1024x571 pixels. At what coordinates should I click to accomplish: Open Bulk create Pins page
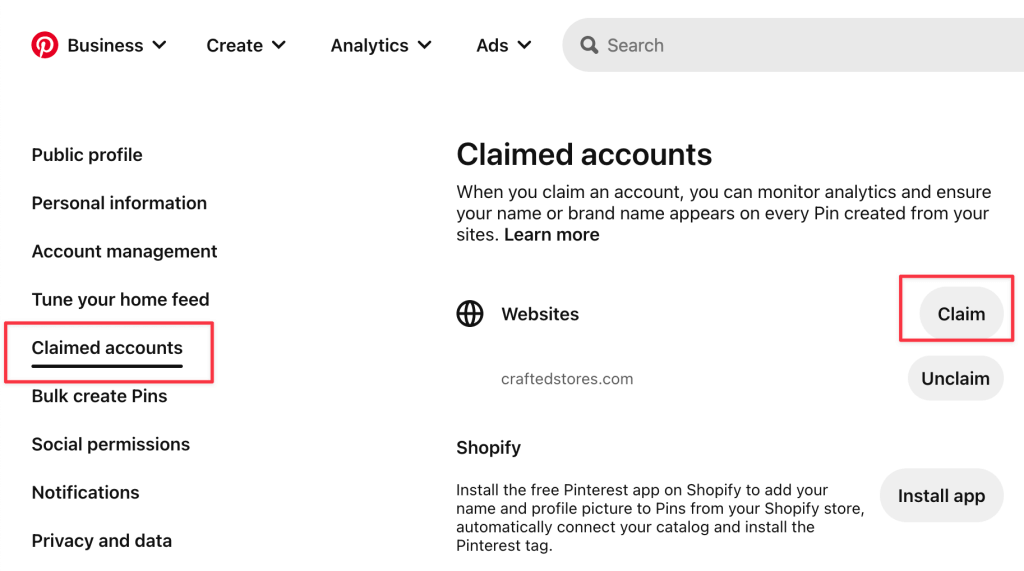[x=99, y=396]
